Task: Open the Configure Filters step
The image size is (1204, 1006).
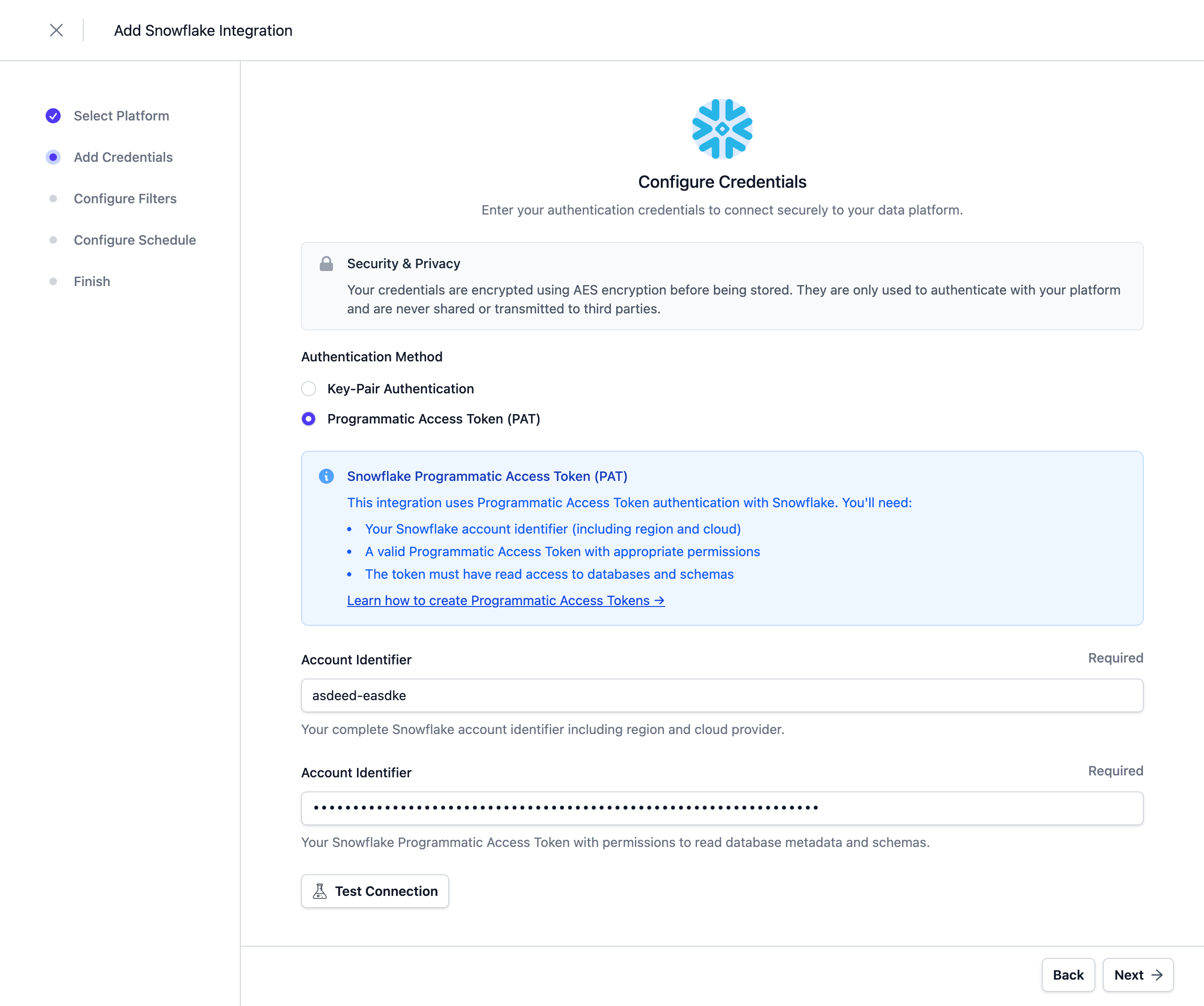Action: coord(125,199)
